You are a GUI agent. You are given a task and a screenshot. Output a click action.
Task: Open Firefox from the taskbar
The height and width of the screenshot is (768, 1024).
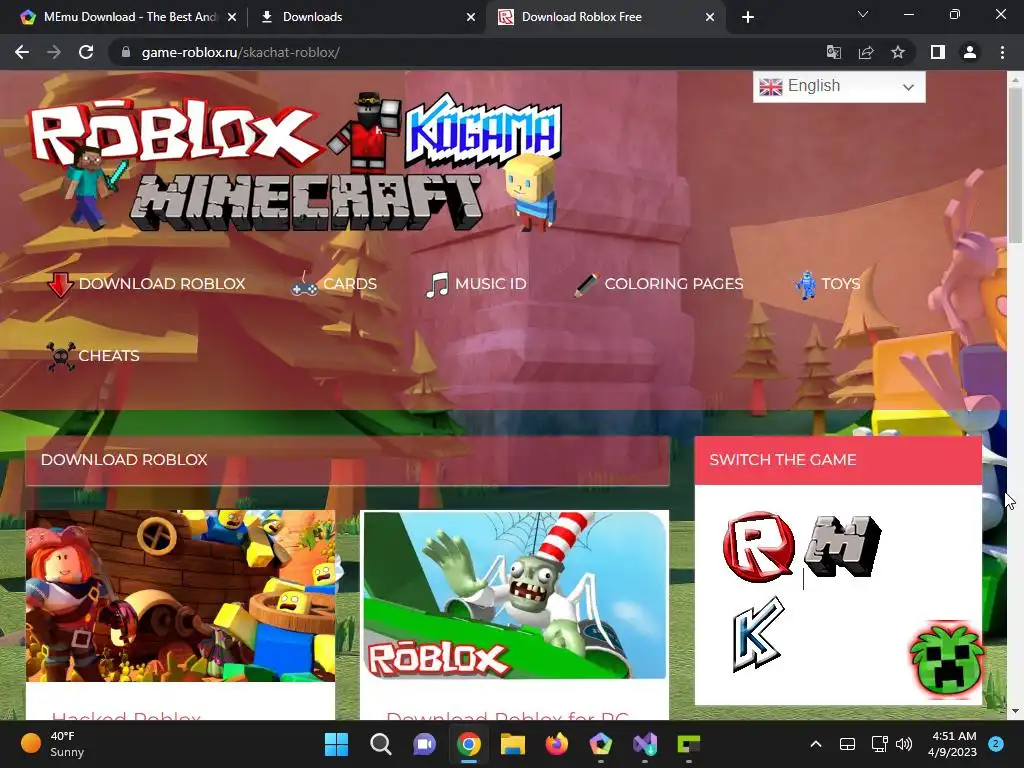[x=556, y=744]
